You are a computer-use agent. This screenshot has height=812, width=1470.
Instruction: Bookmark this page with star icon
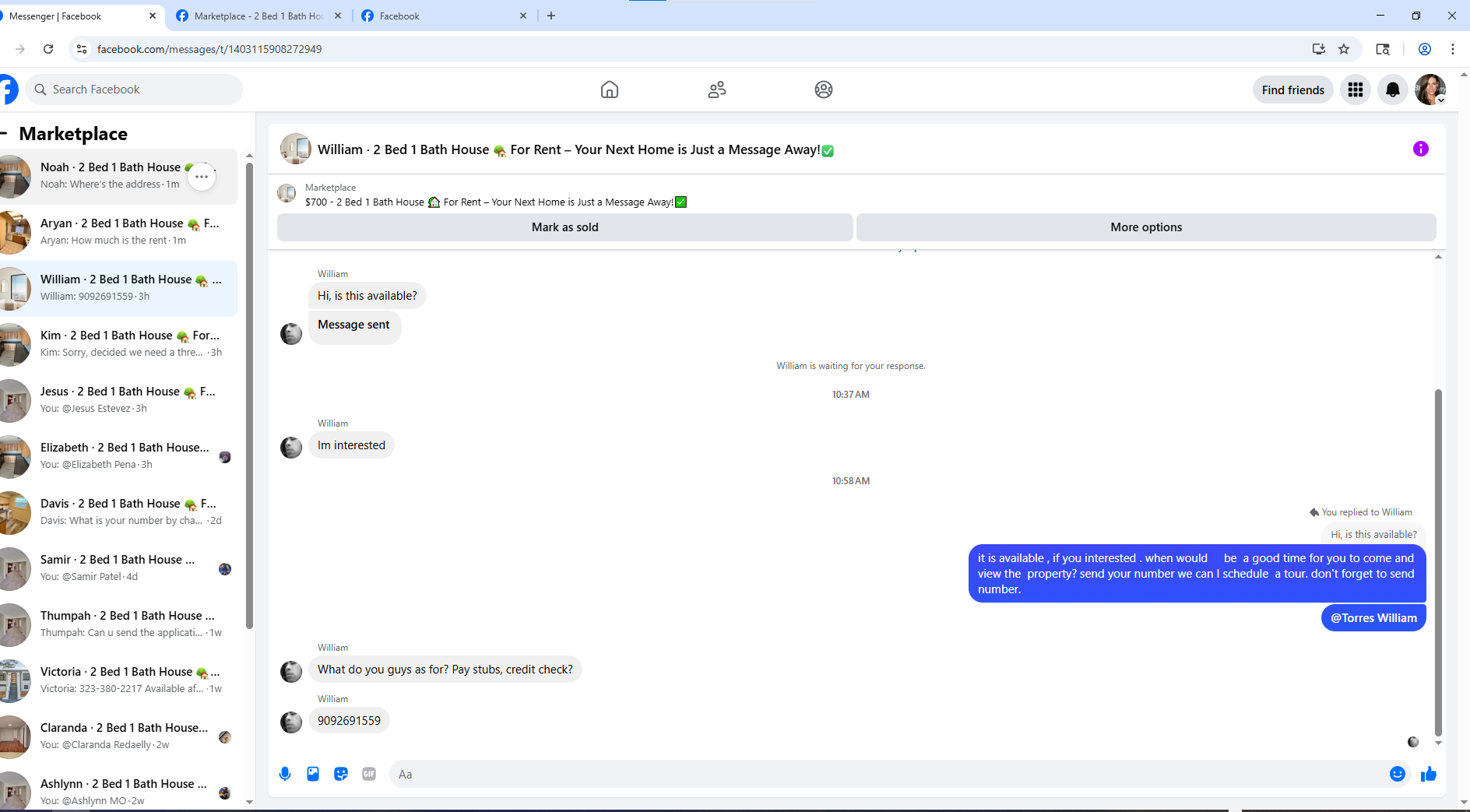pos(1344,49)
